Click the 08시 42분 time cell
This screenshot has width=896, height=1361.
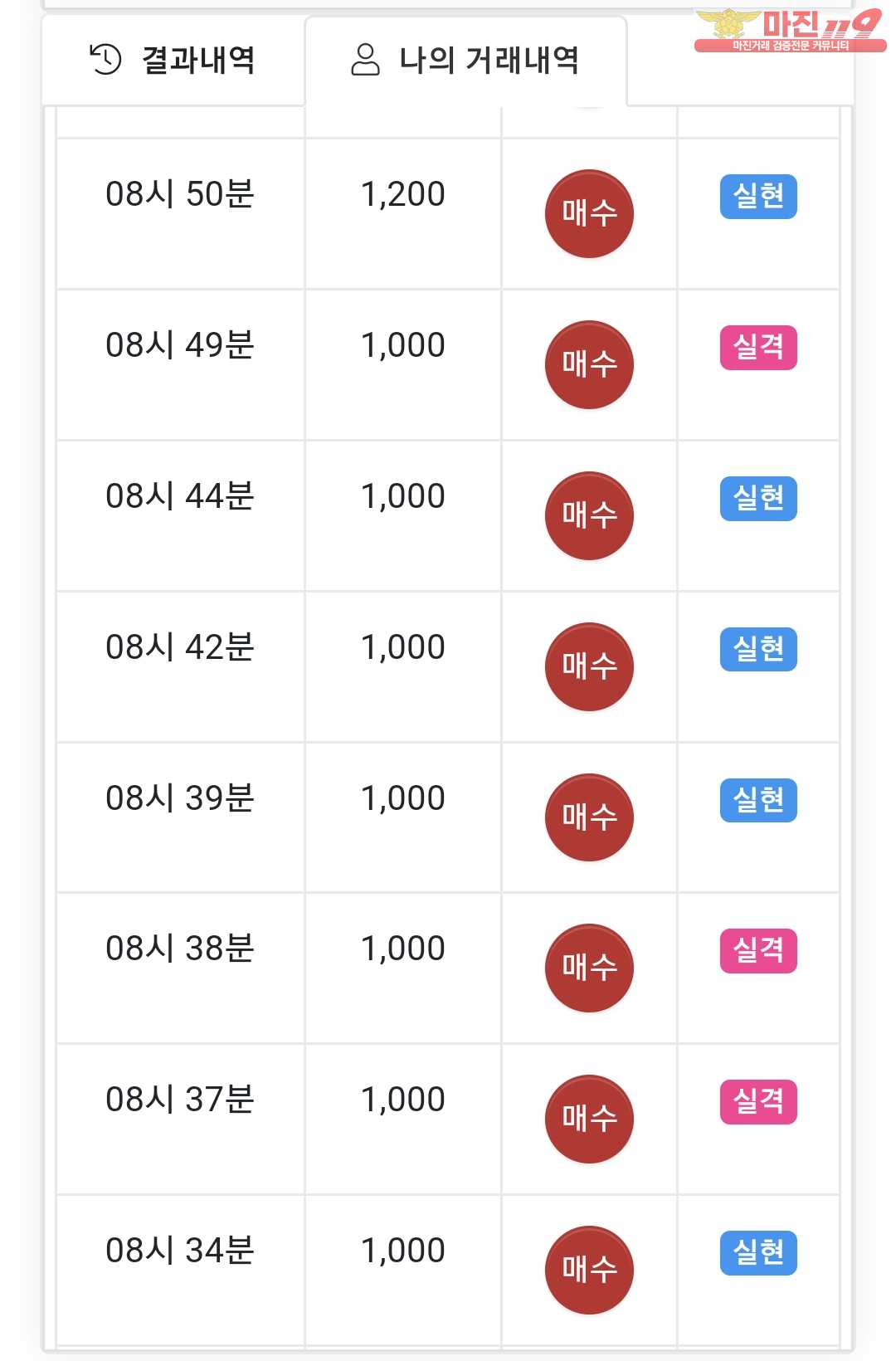point(180,648)
